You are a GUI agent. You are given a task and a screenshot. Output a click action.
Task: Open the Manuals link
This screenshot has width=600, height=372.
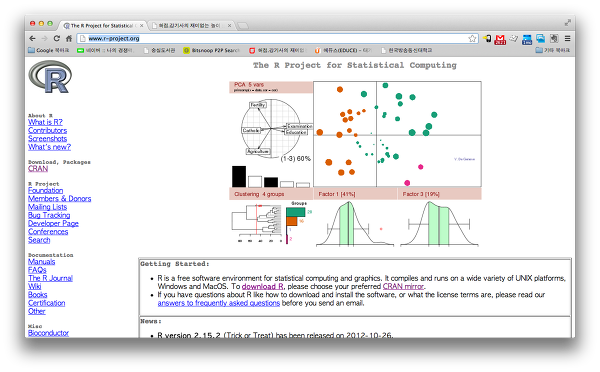42,262
